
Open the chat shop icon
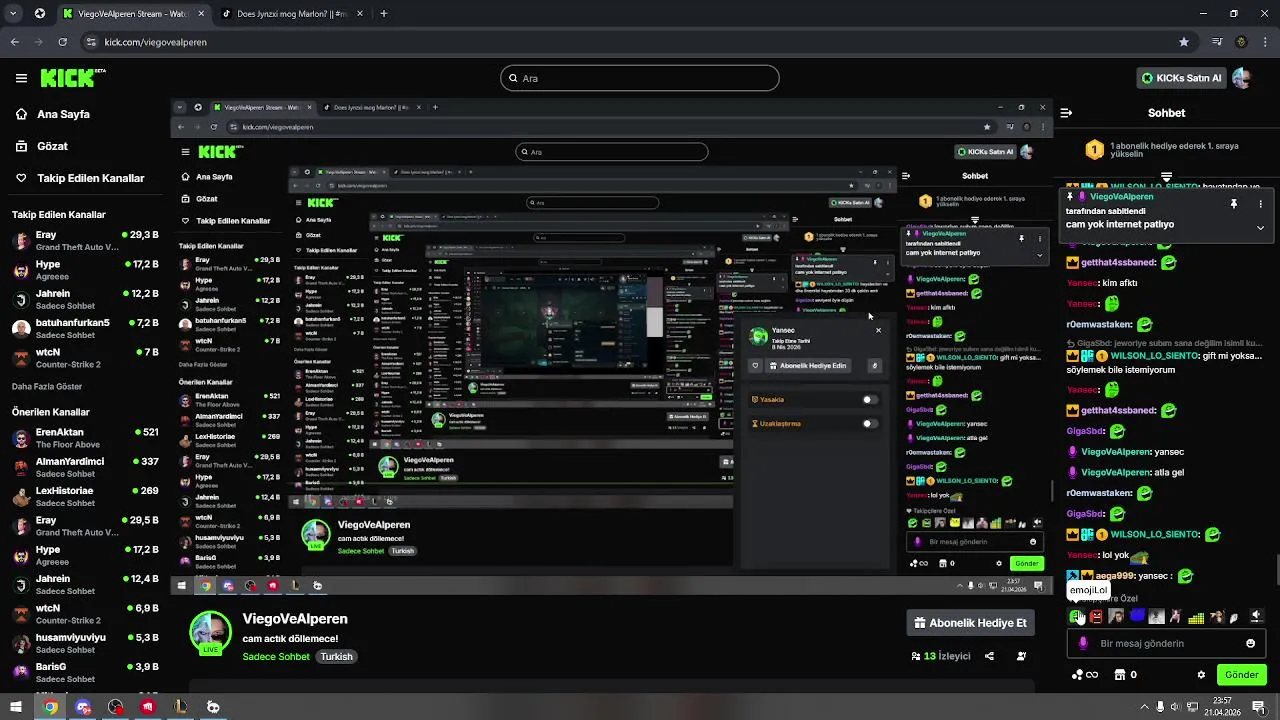pos(1120,675)
